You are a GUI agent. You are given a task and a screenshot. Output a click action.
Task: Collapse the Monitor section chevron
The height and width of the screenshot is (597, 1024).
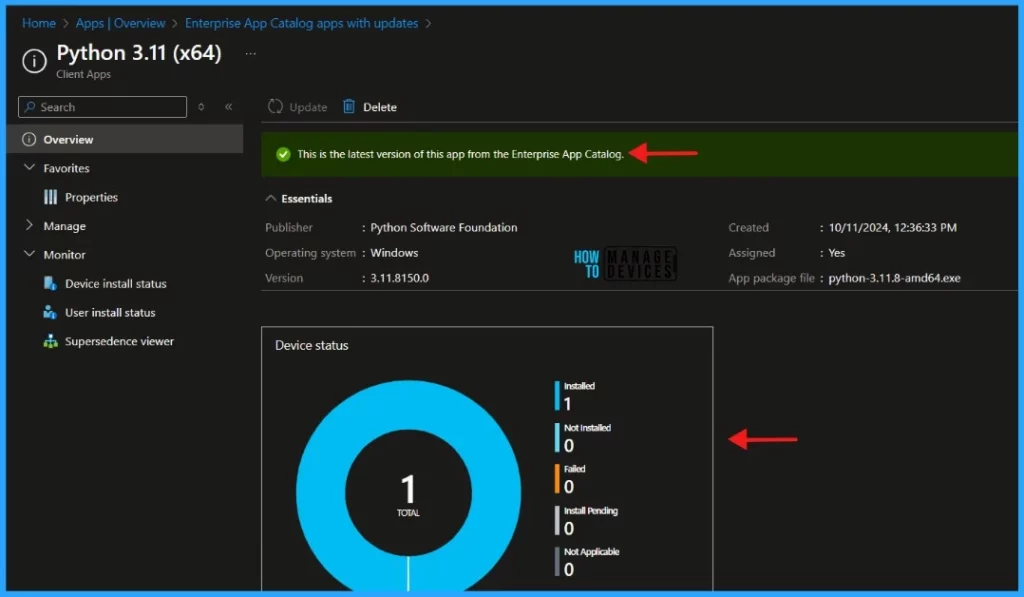[x=29, y=254]
